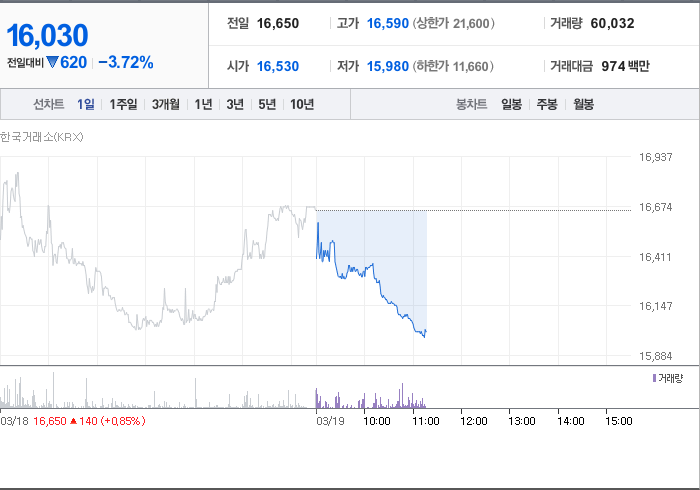Click the red 16,650 previous close text
Screen dimensions: 700x490
pyautogui.click(x=50, y=421)
